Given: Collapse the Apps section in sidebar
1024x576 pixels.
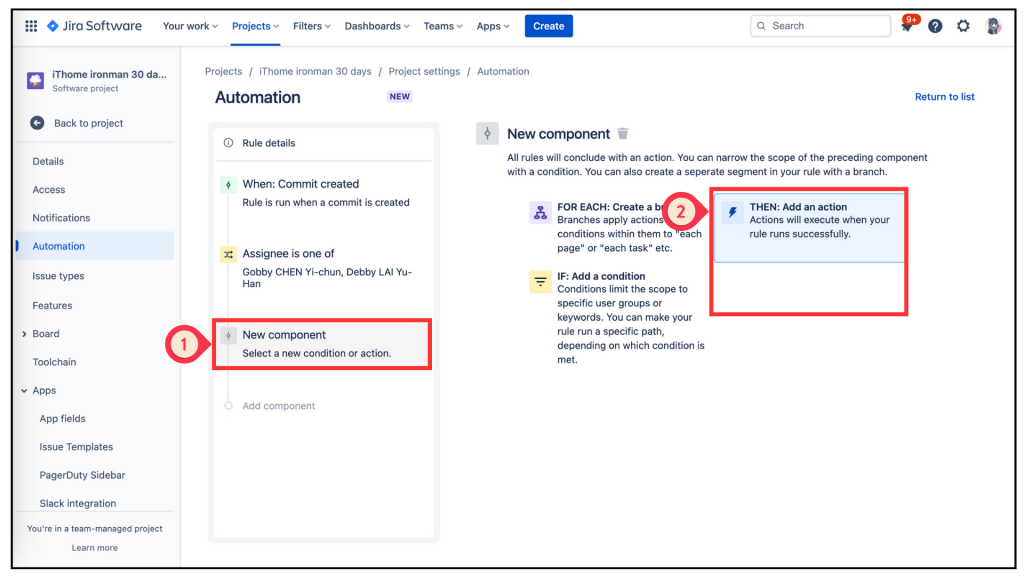Looking at the screenshot, I should pos(24,391).
